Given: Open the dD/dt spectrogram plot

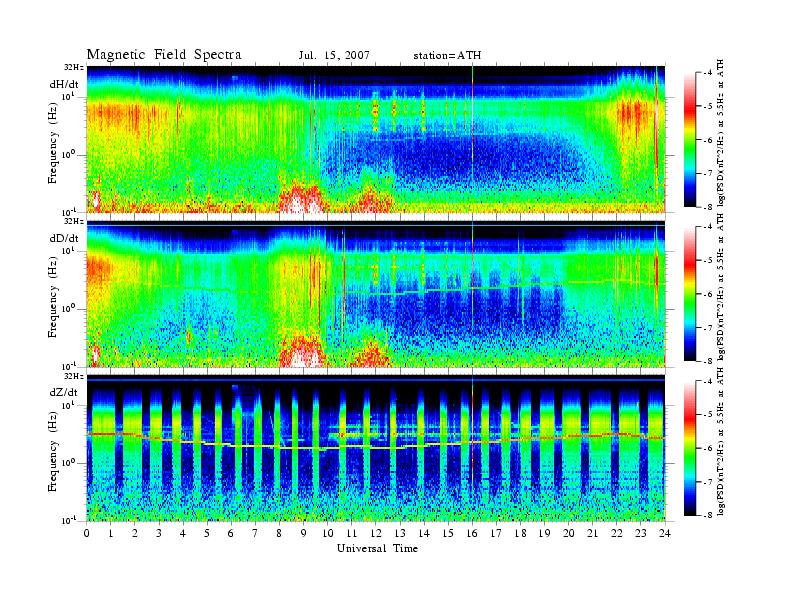Looking at the screenshot, I should coord(376,294).
